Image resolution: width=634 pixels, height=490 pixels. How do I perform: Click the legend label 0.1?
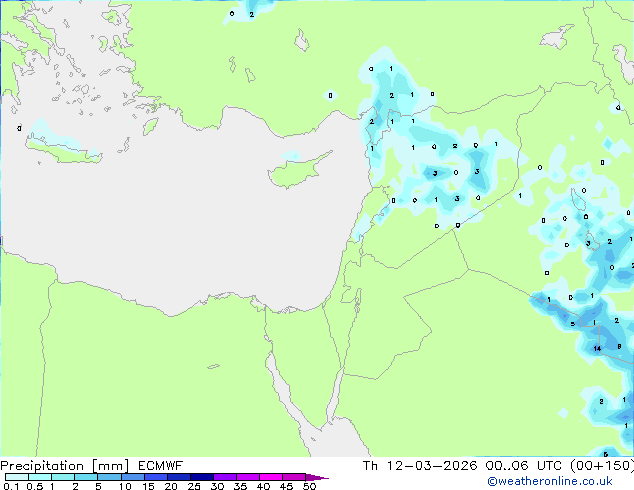(11, 486)
